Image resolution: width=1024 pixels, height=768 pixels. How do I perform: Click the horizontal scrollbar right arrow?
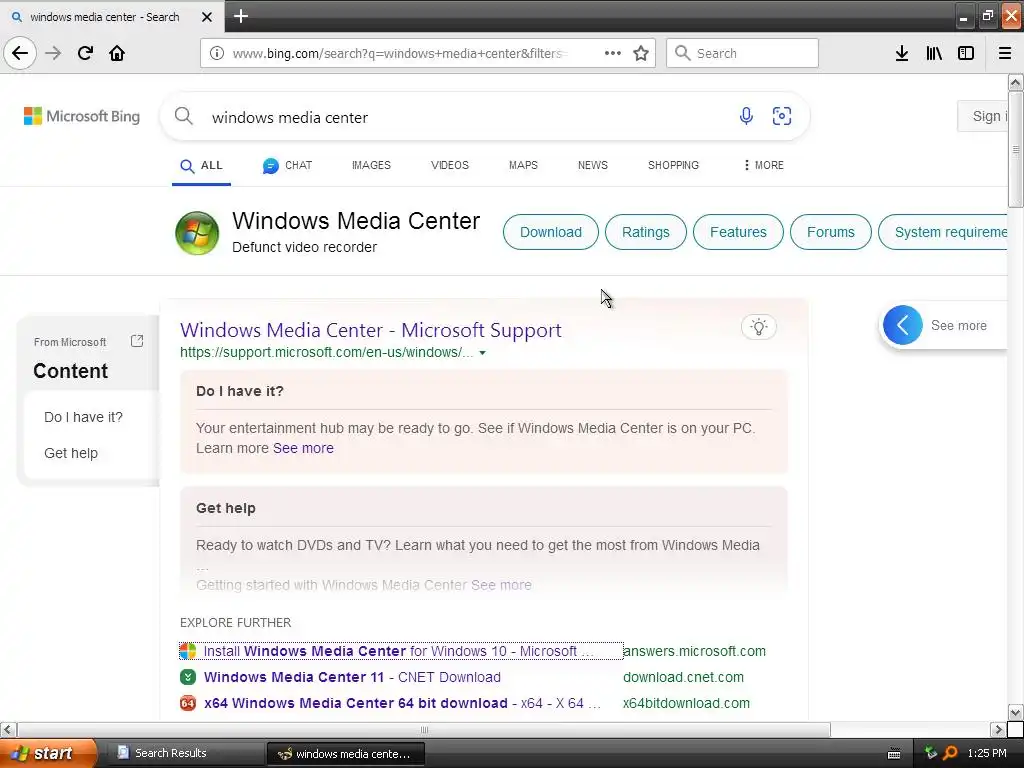[x=998, y=729]
